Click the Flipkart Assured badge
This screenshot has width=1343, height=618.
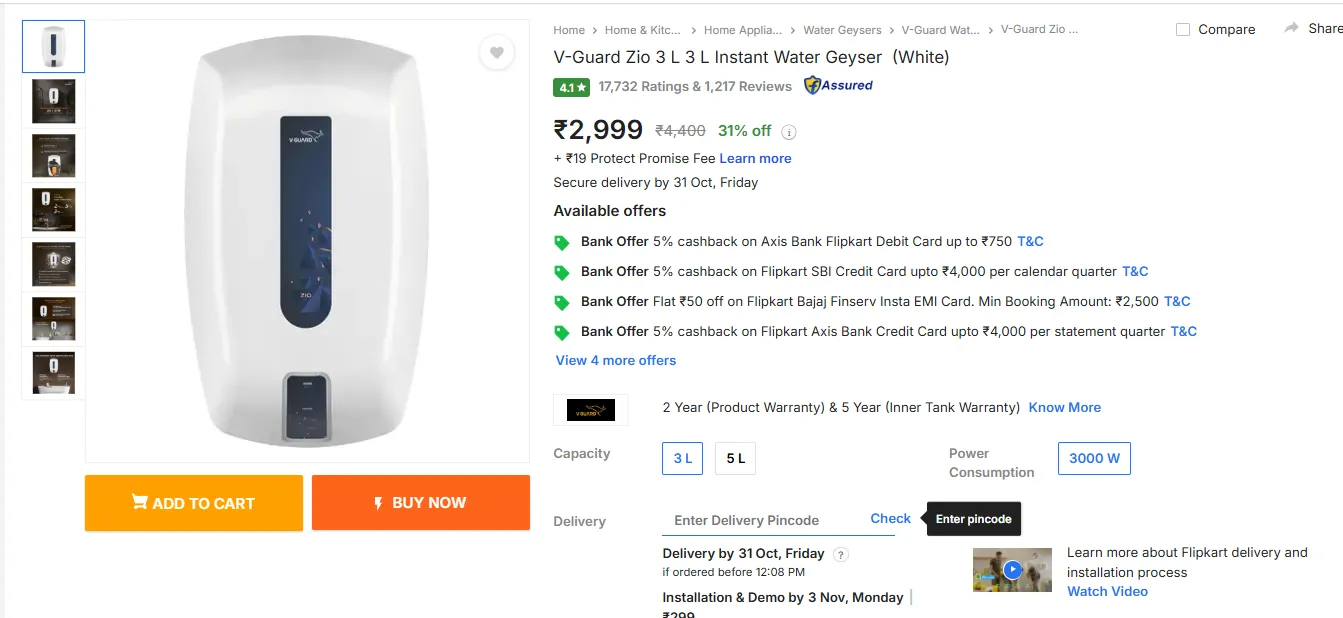(838, 86)
